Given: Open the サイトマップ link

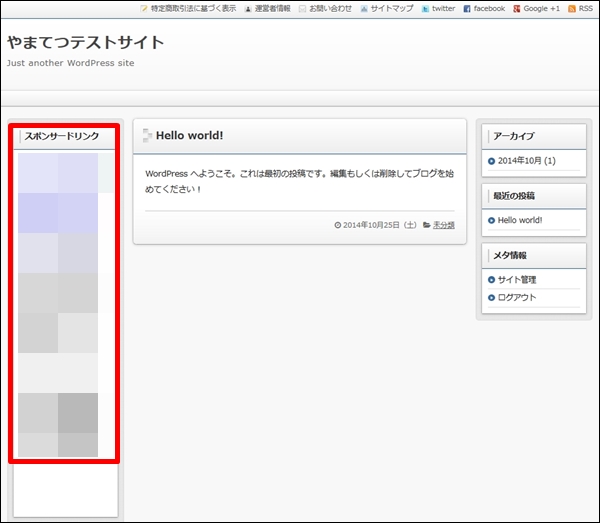Looking at the screenshot, I should 392,8.
